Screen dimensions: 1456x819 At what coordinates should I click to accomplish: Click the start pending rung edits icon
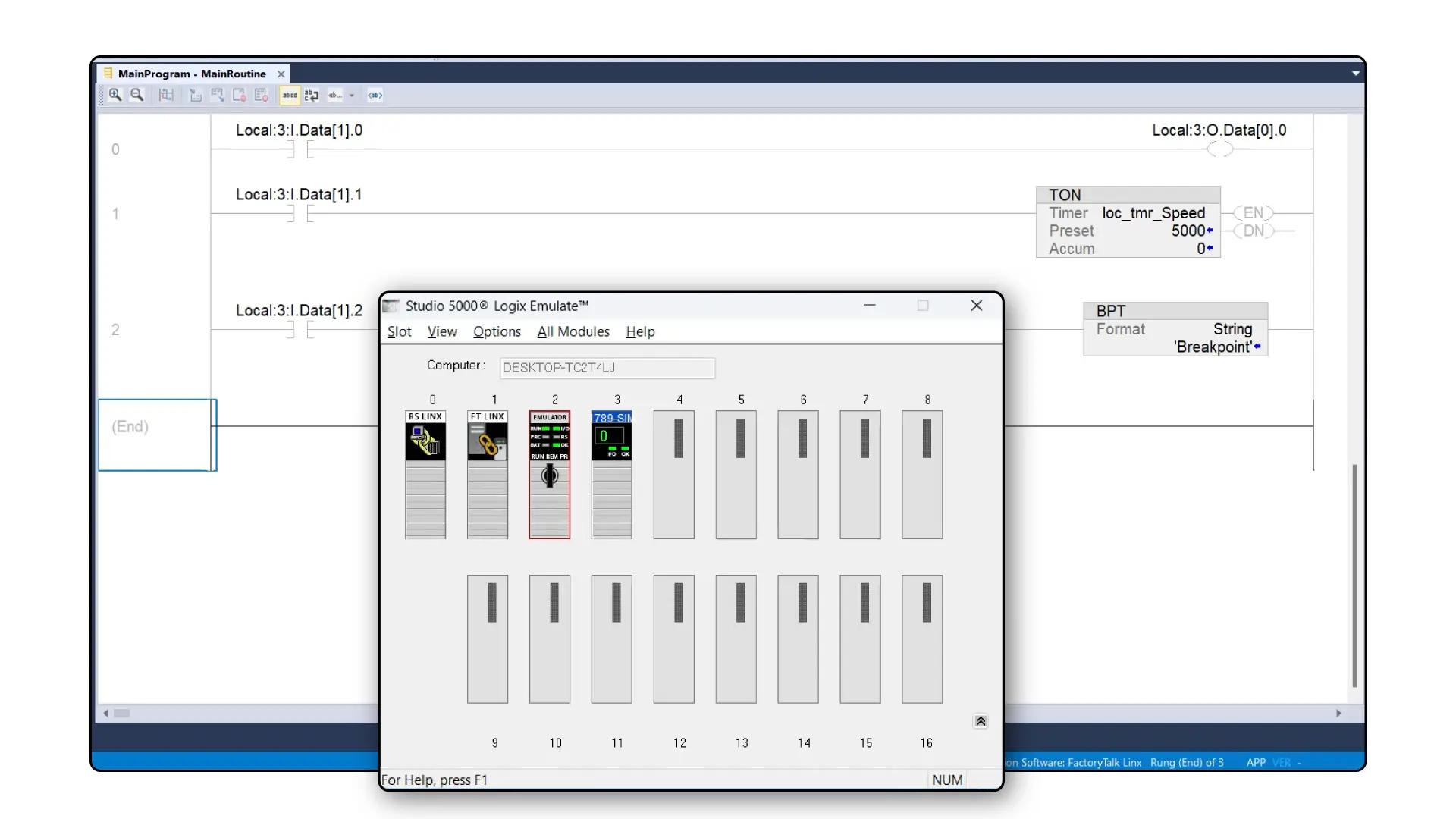[x=196, y=95]
